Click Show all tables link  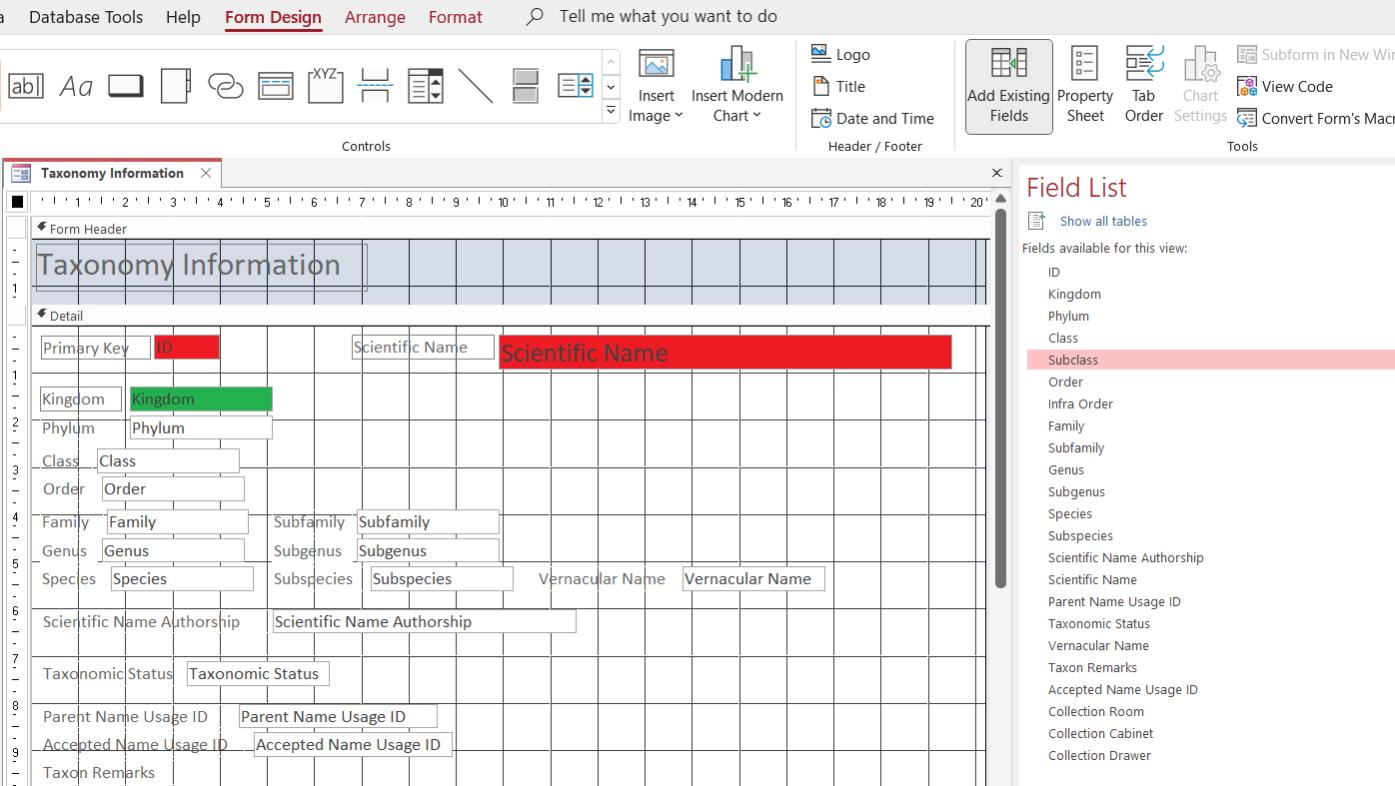point(1103,221)
